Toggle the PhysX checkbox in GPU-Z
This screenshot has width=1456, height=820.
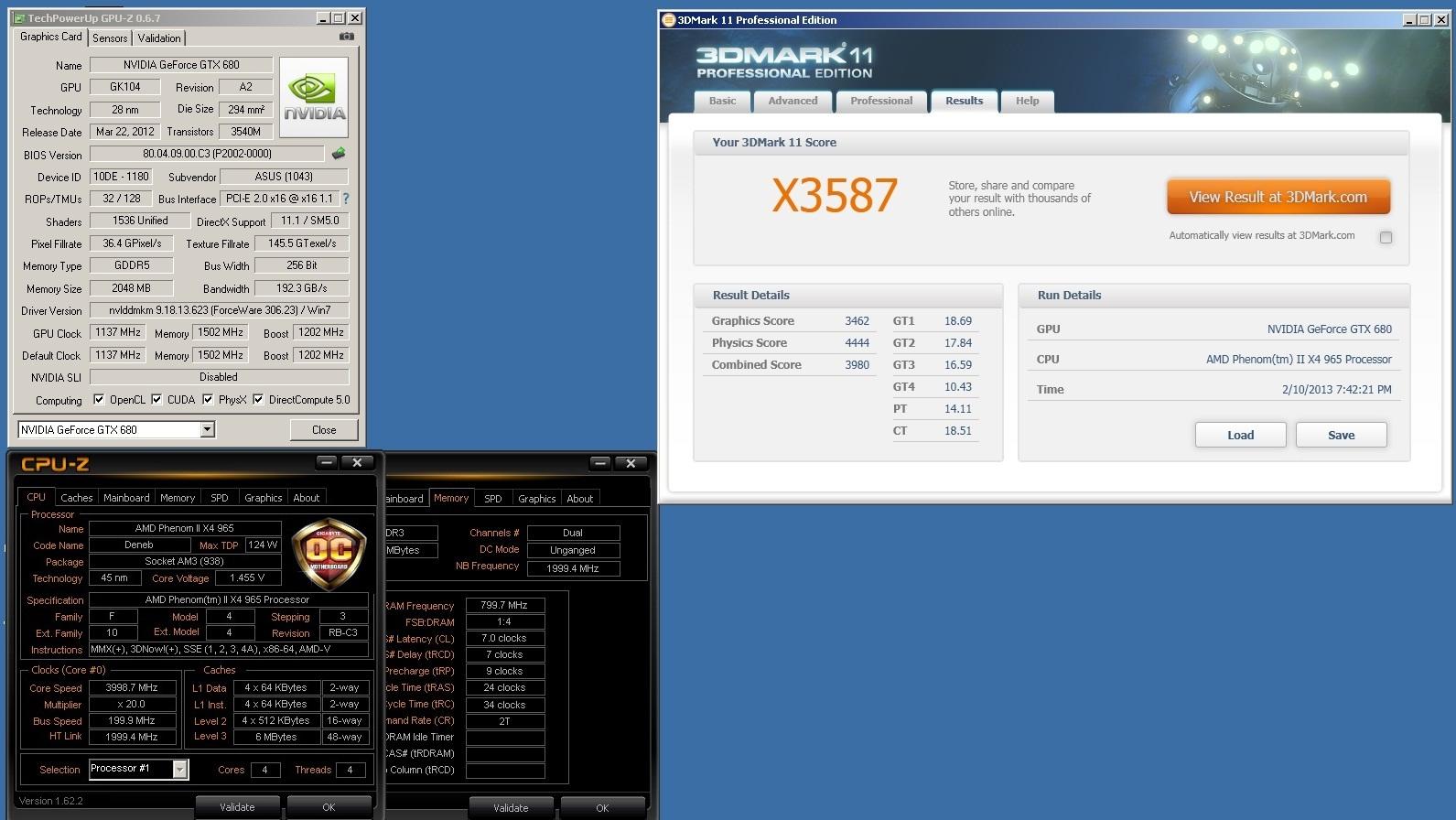(x=208, y=399)
